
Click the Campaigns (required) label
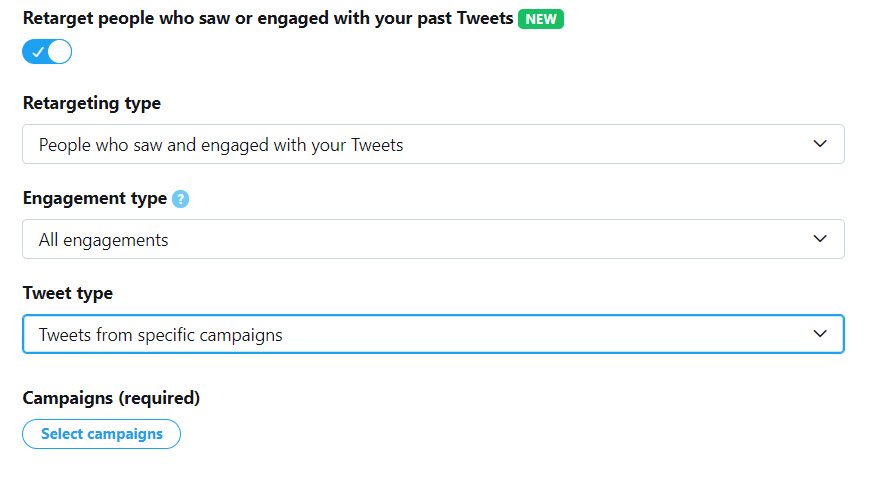(x=111, y=398)
